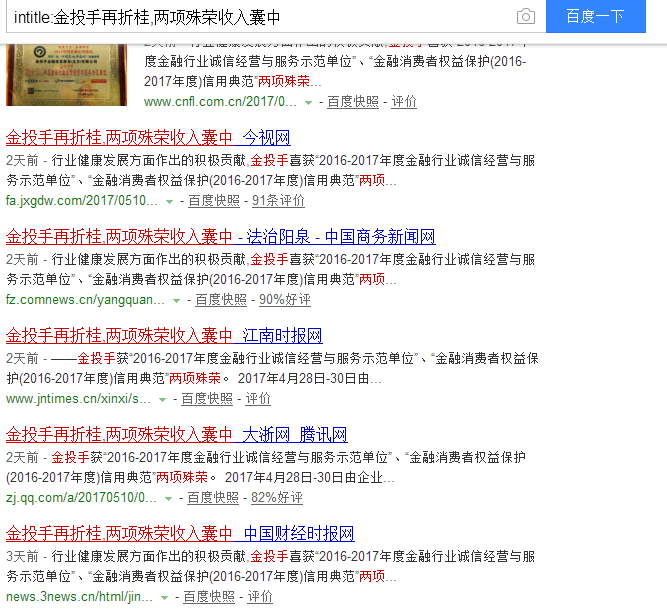Click the green URL www.cnfl.com.cn/2017/0...
This screenshot has height=612, width=667.
click(220, 102)
